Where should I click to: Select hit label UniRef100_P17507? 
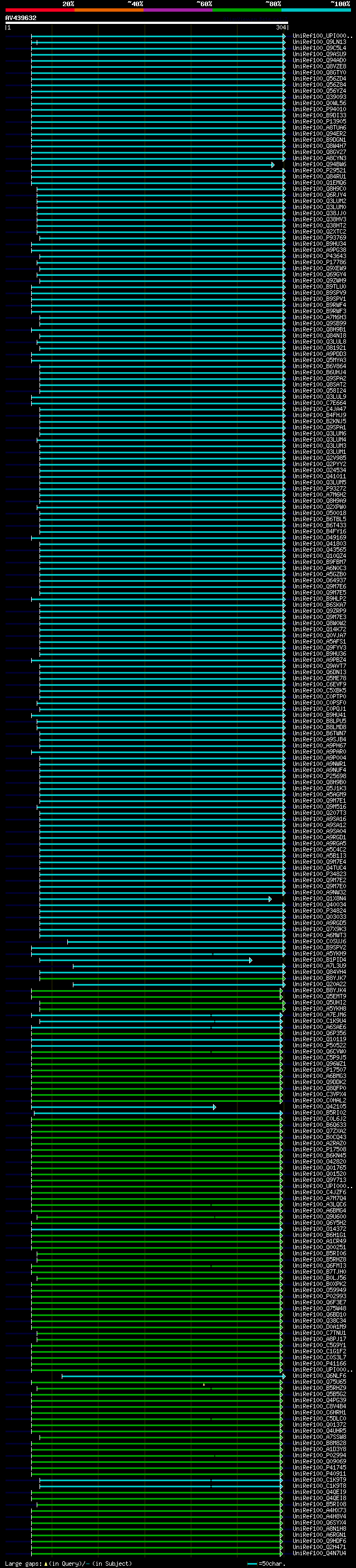coord(319,1070)
